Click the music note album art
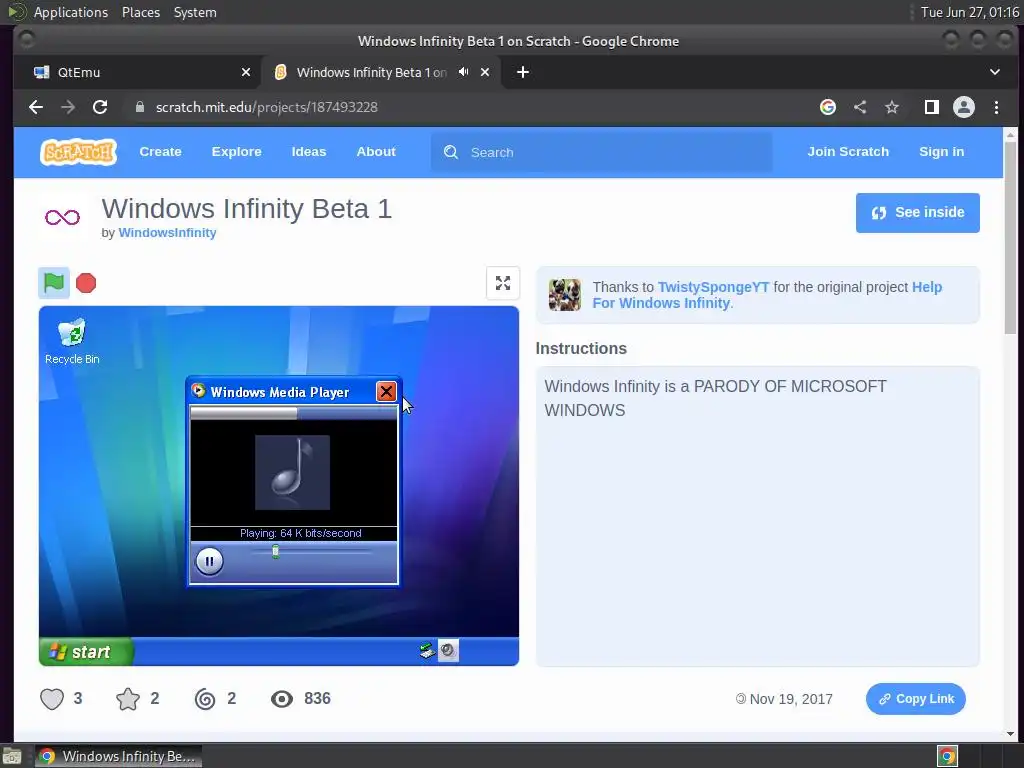This screenshot has width=1024, height=768. [293, 472]
